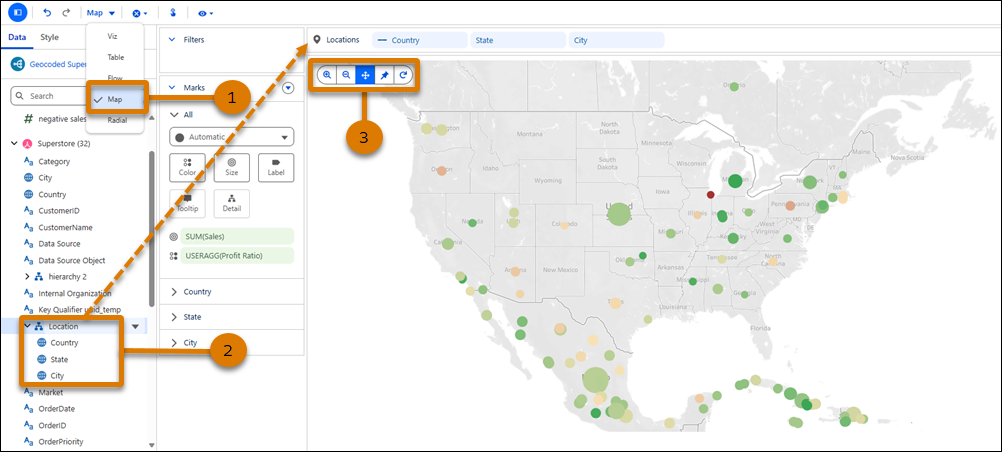Screen dimensions: 1002x452
Task: Click the Size marks button
Action: (x=231, y=168)
